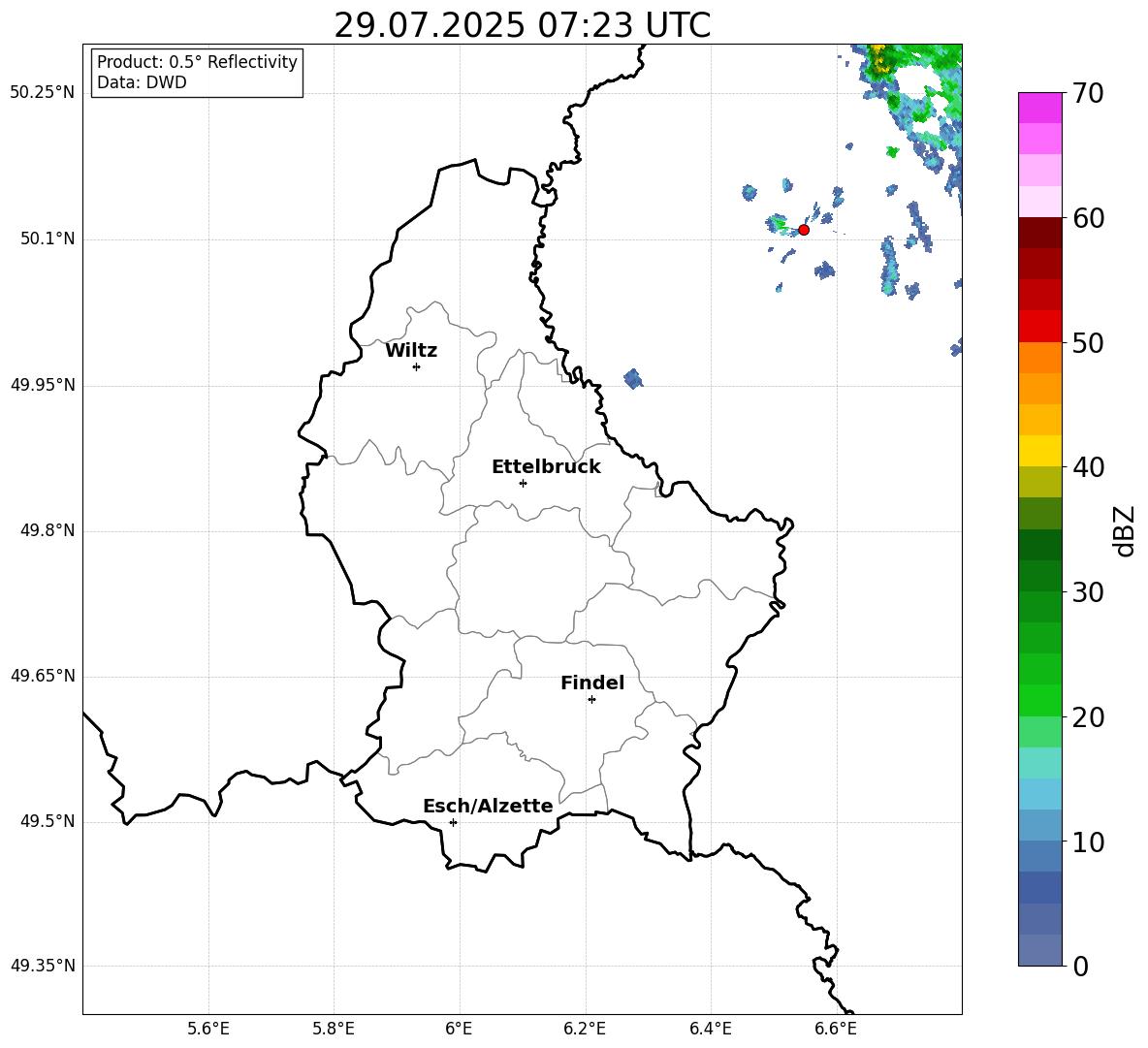Click the yellow swatch at 40 dBZ

1039,451
